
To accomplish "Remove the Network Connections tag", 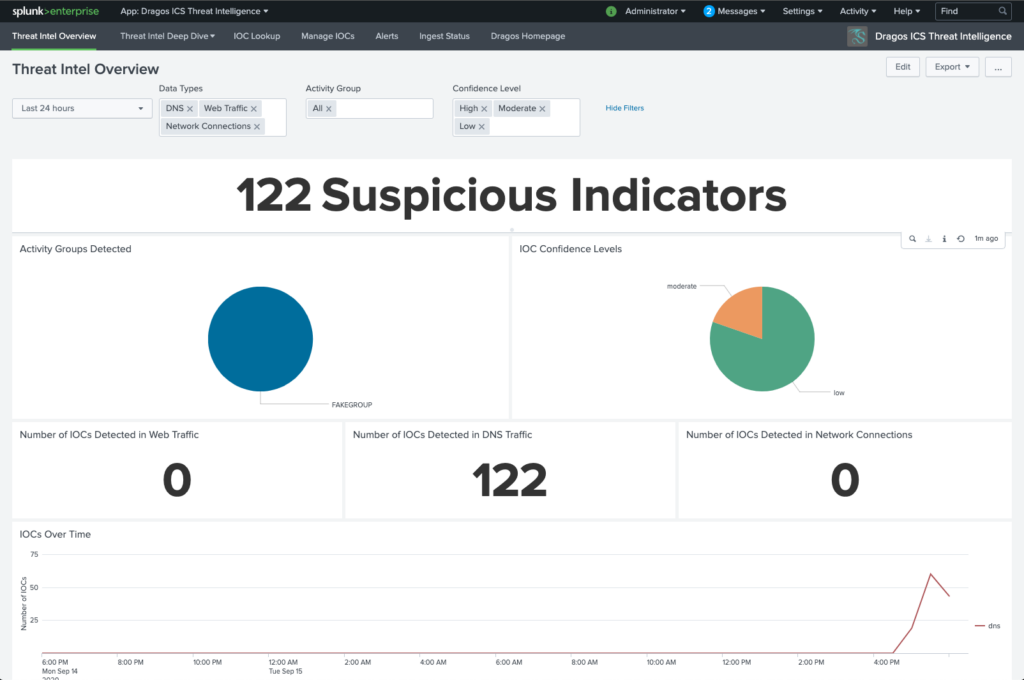I will pos(257,127).
